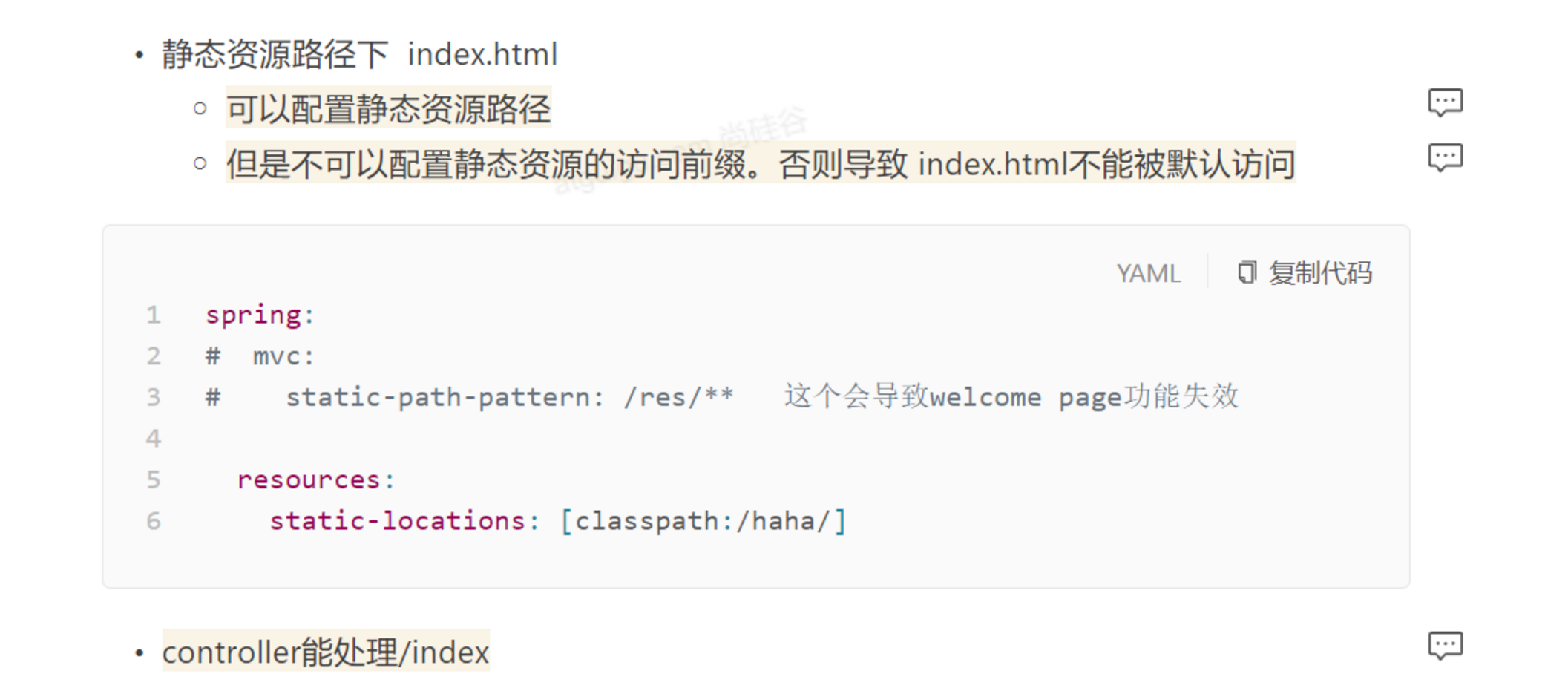Click line number 4 in code gutter
The width and height of the screenshot is (1568, 691).
click(154, 439)
